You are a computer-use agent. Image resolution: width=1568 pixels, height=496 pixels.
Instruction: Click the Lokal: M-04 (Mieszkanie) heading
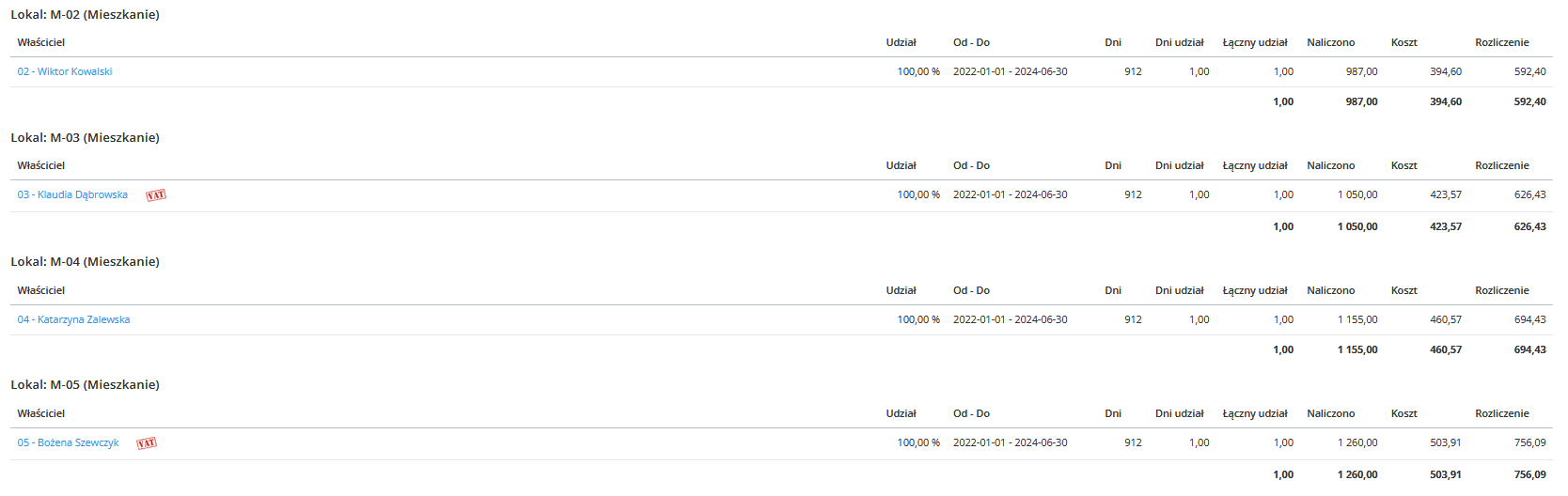(x=85, y=262)
